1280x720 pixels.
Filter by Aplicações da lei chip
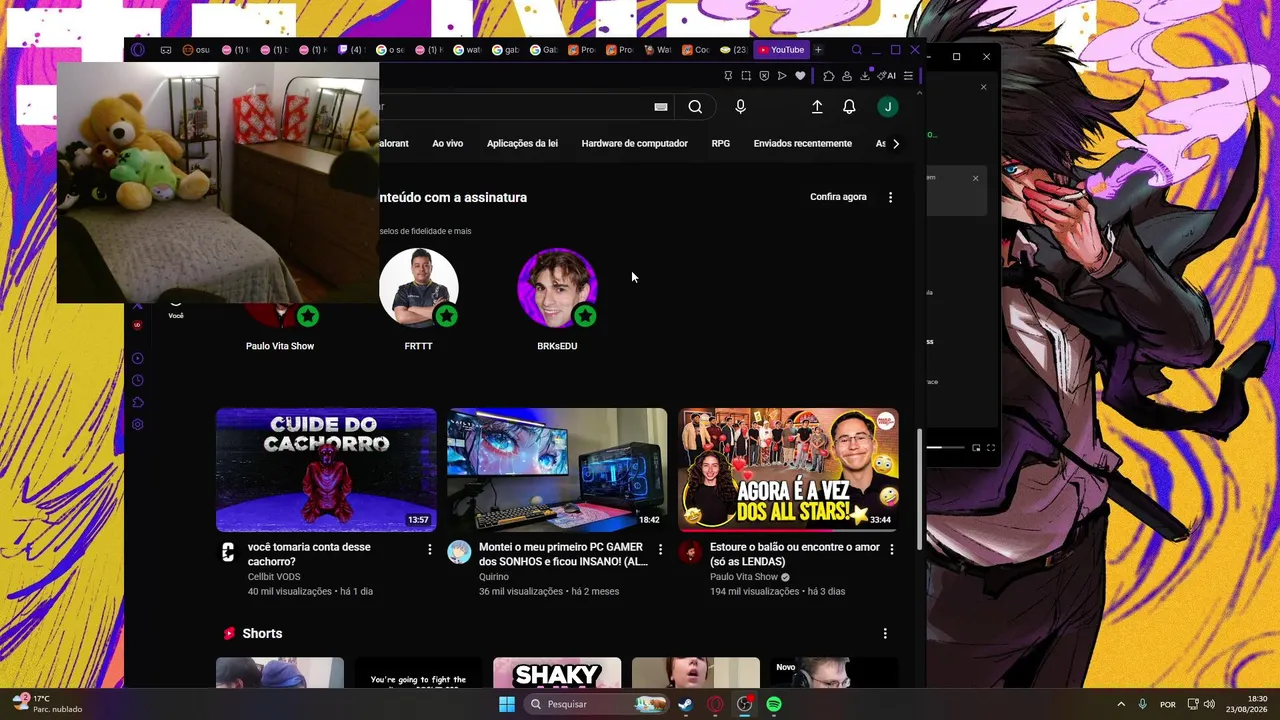522,144
